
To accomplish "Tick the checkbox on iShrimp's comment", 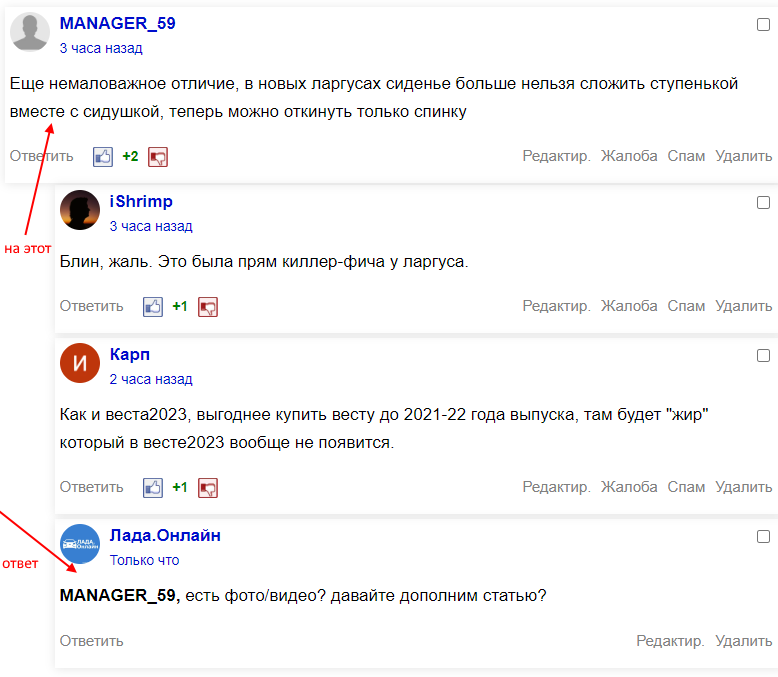I will [x=763, y=203].
